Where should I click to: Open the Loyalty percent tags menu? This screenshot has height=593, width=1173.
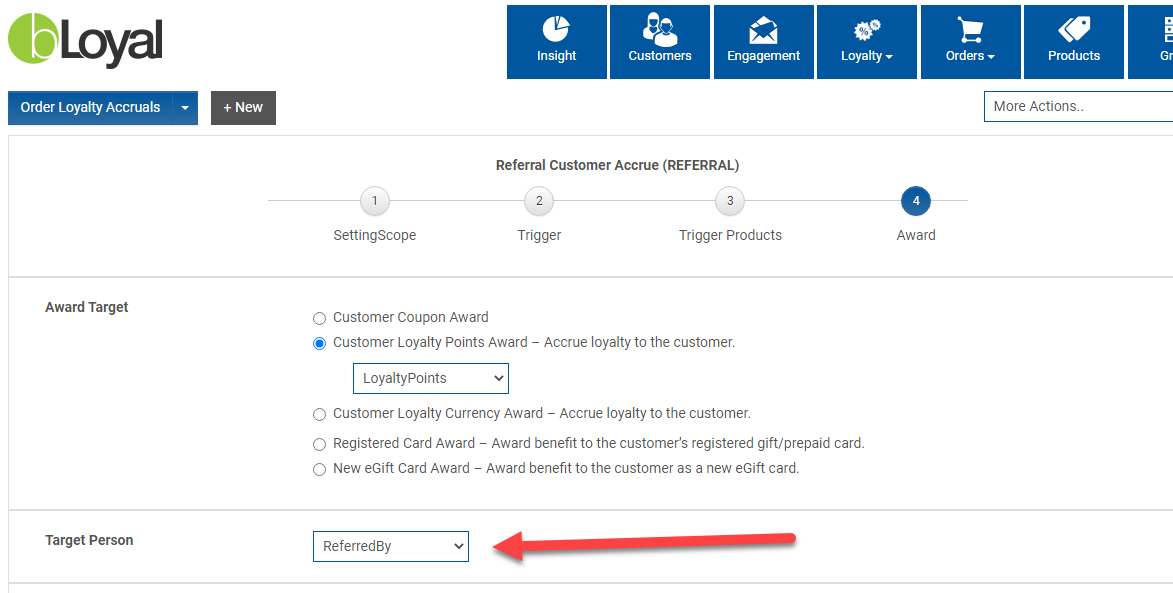coord(866,41)
